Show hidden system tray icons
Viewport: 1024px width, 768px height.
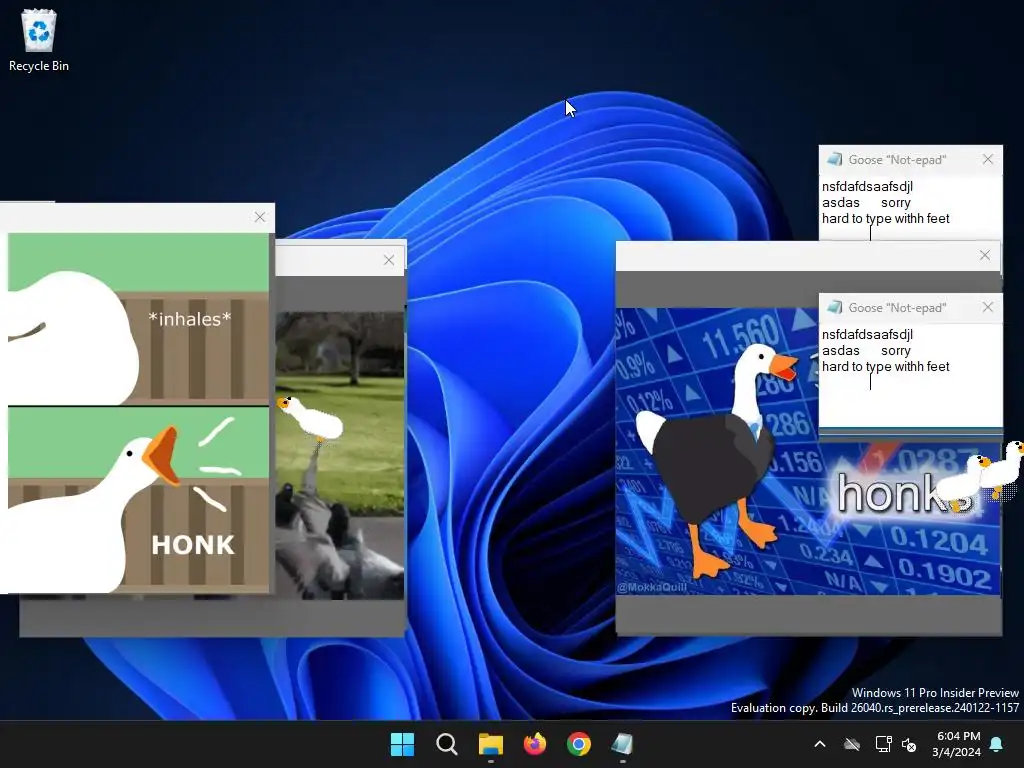click(820, 744)
